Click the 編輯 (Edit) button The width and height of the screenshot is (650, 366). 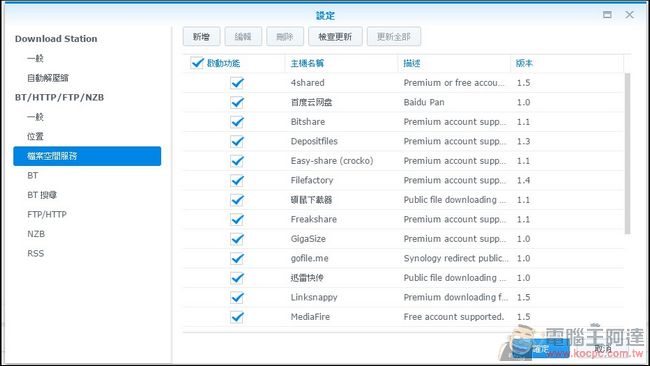(x=243, y=37)
